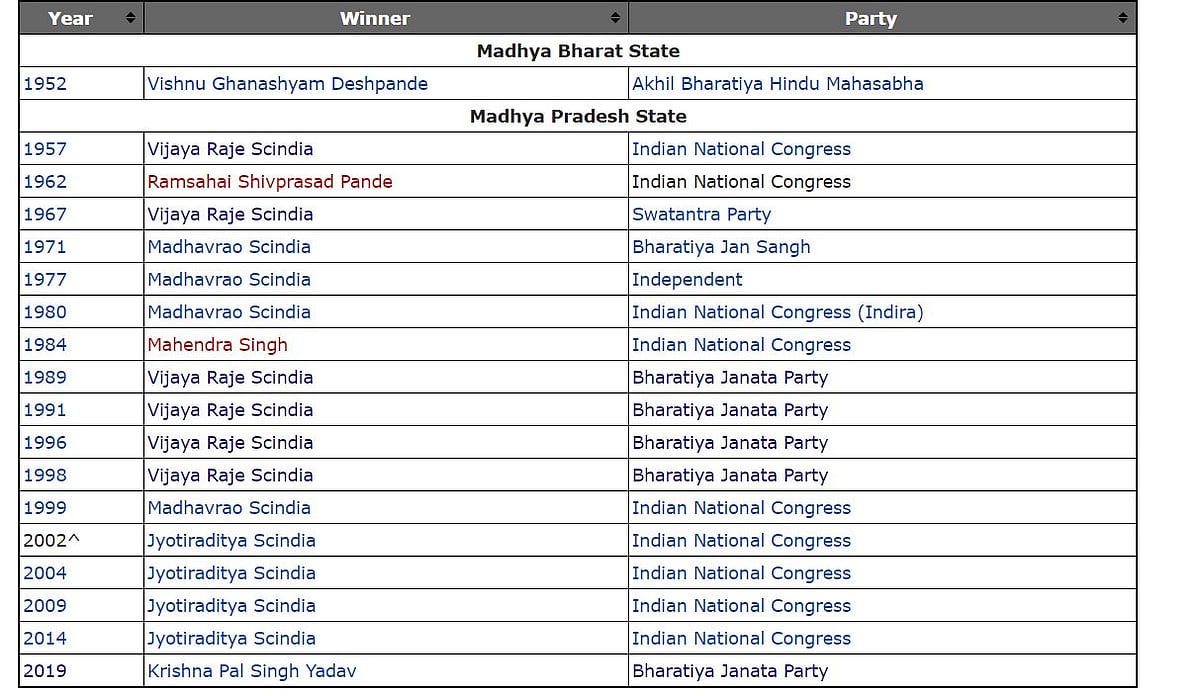Click the Winner column header text

(x=374, y=18)
